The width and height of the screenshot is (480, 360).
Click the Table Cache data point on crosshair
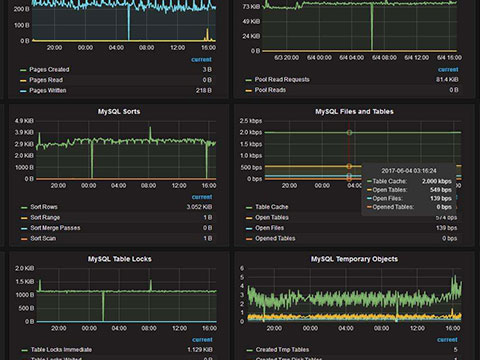[x=349, y=133]
